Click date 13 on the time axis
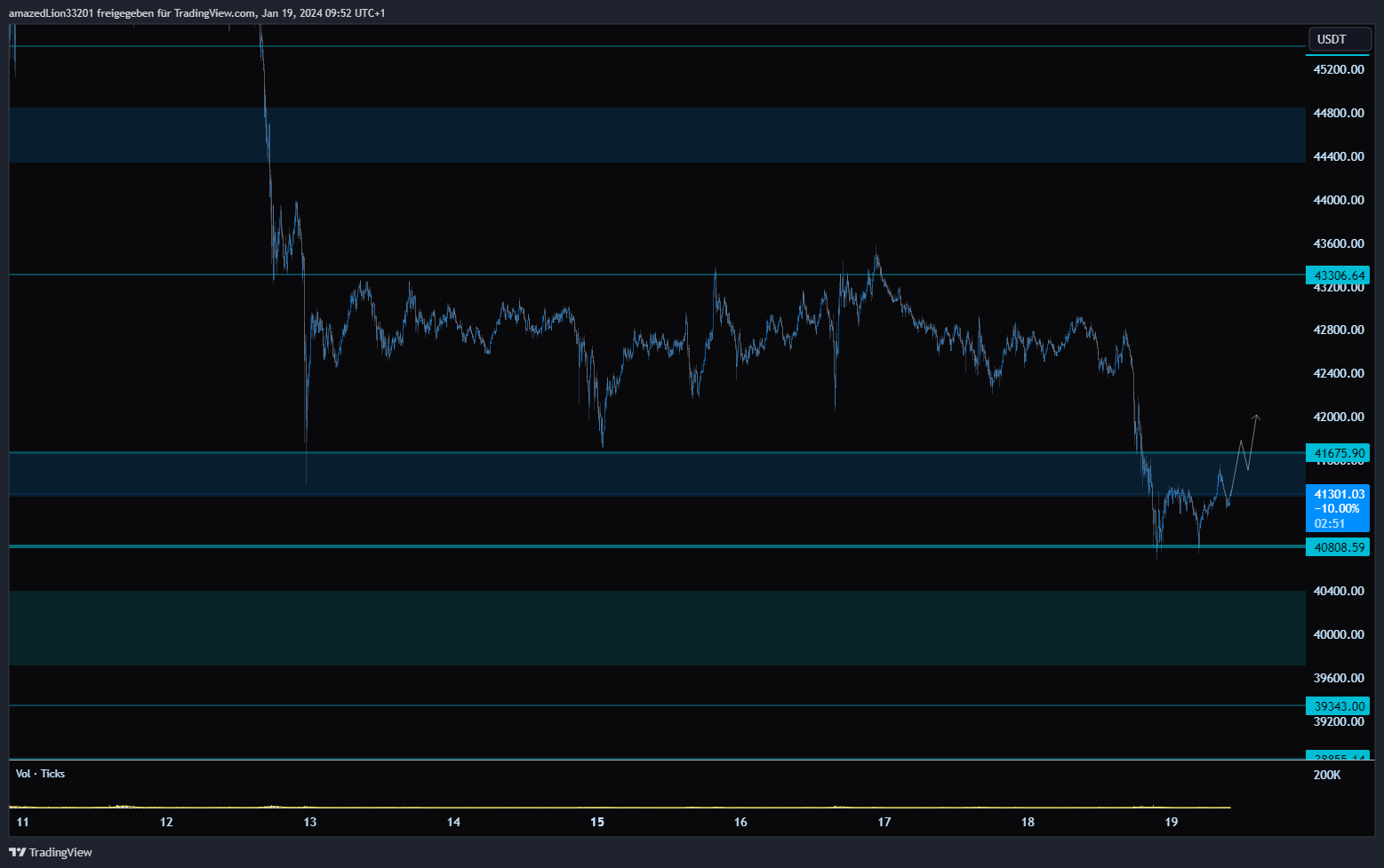 pyautogui.click(x=310, y=822)
